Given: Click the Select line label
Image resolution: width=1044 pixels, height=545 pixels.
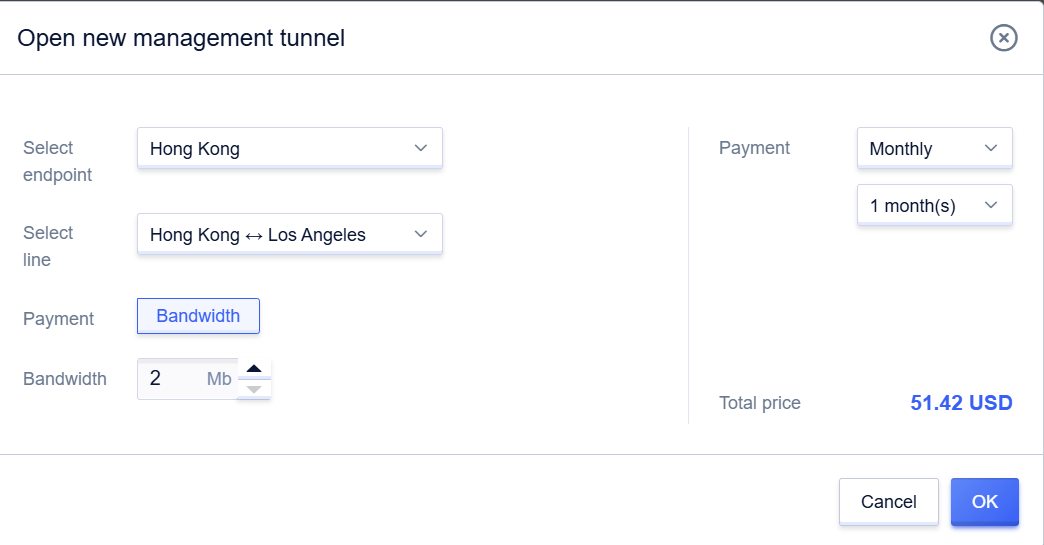Looking at the screenshot, I should pos(48,246).
